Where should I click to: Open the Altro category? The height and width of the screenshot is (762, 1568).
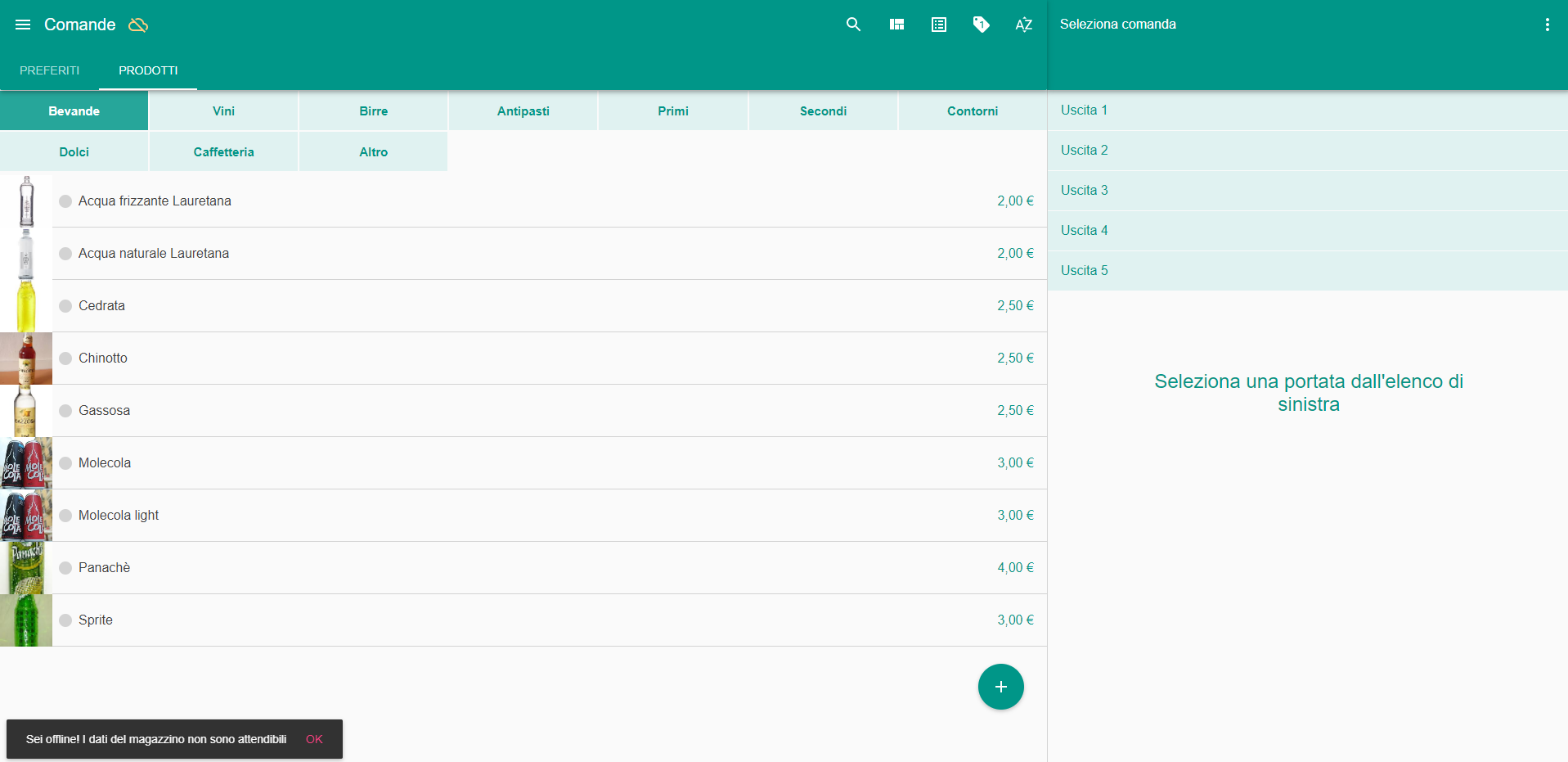click(373, 151)
